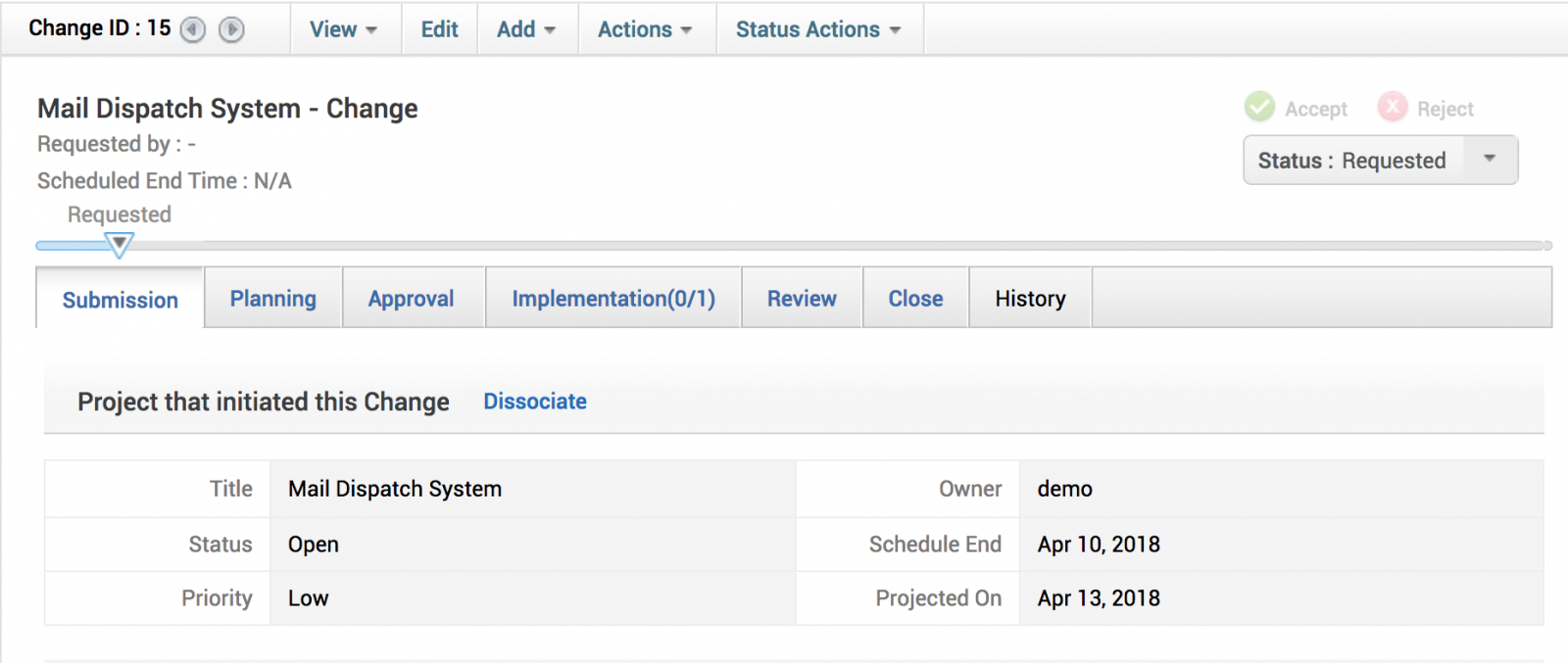Click the Schedule End date 'Apr 10, 2018'
This screenshot has width=1568, height=663.
point(1100,545)
